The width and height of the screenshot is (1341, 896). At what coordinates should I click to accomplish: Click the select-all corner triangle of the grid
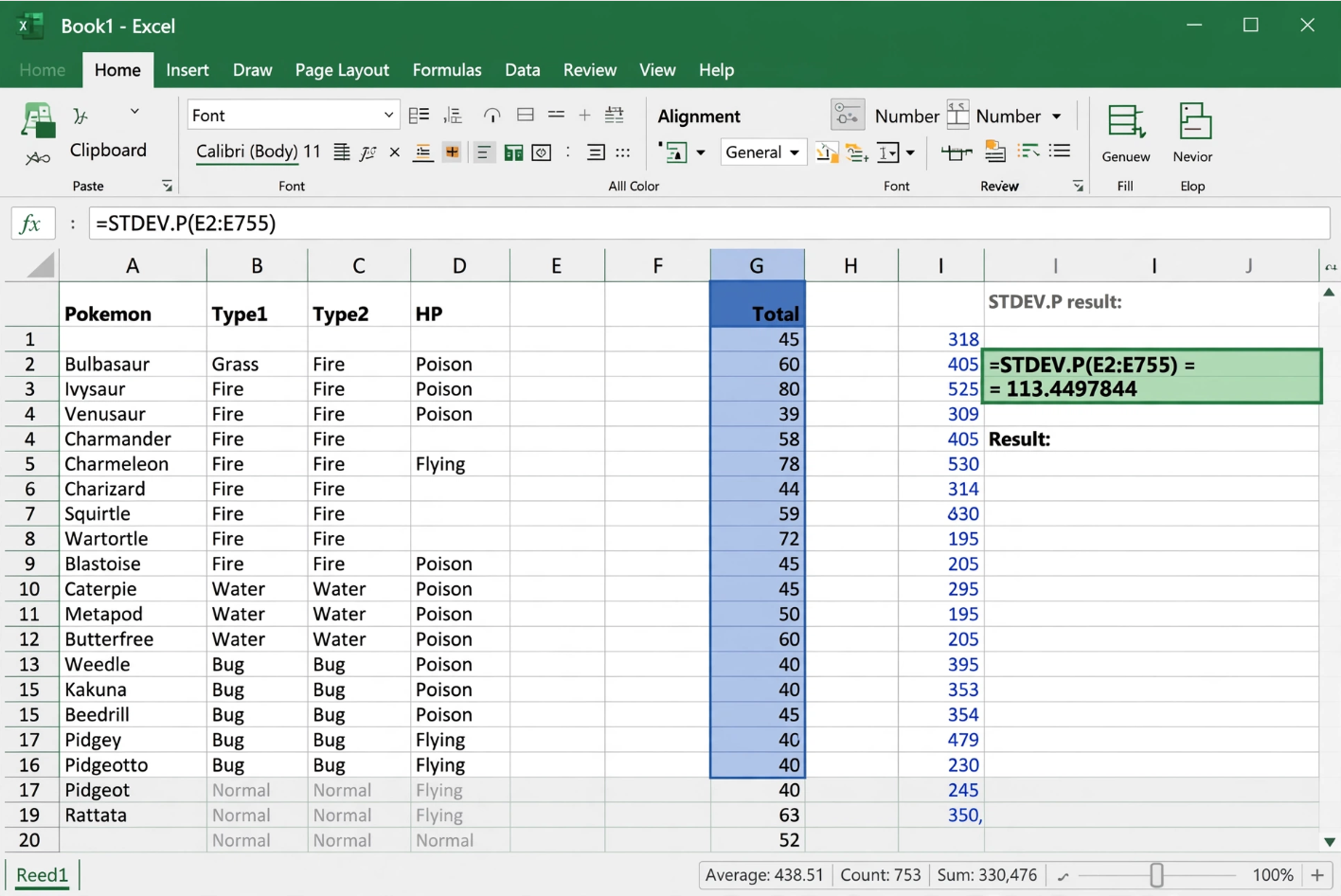[x=41, y=264]
